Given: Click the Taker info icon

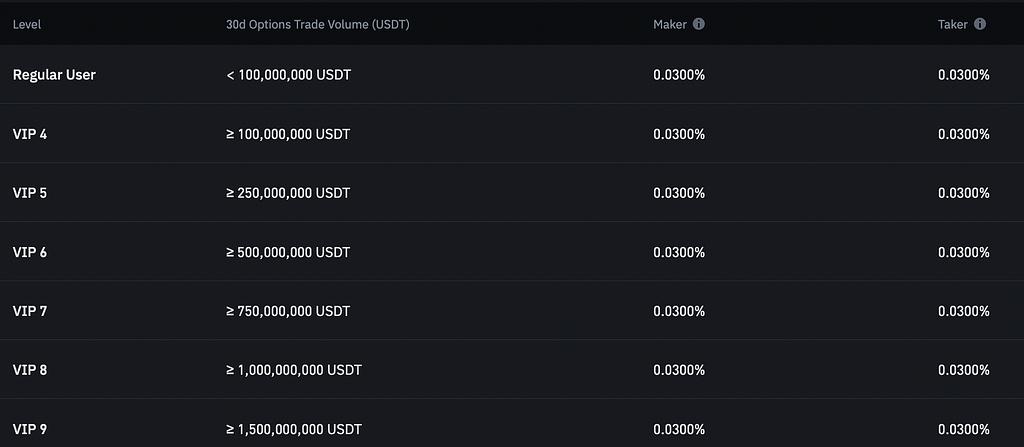Looking at the screenshot, I should point(980,24).
